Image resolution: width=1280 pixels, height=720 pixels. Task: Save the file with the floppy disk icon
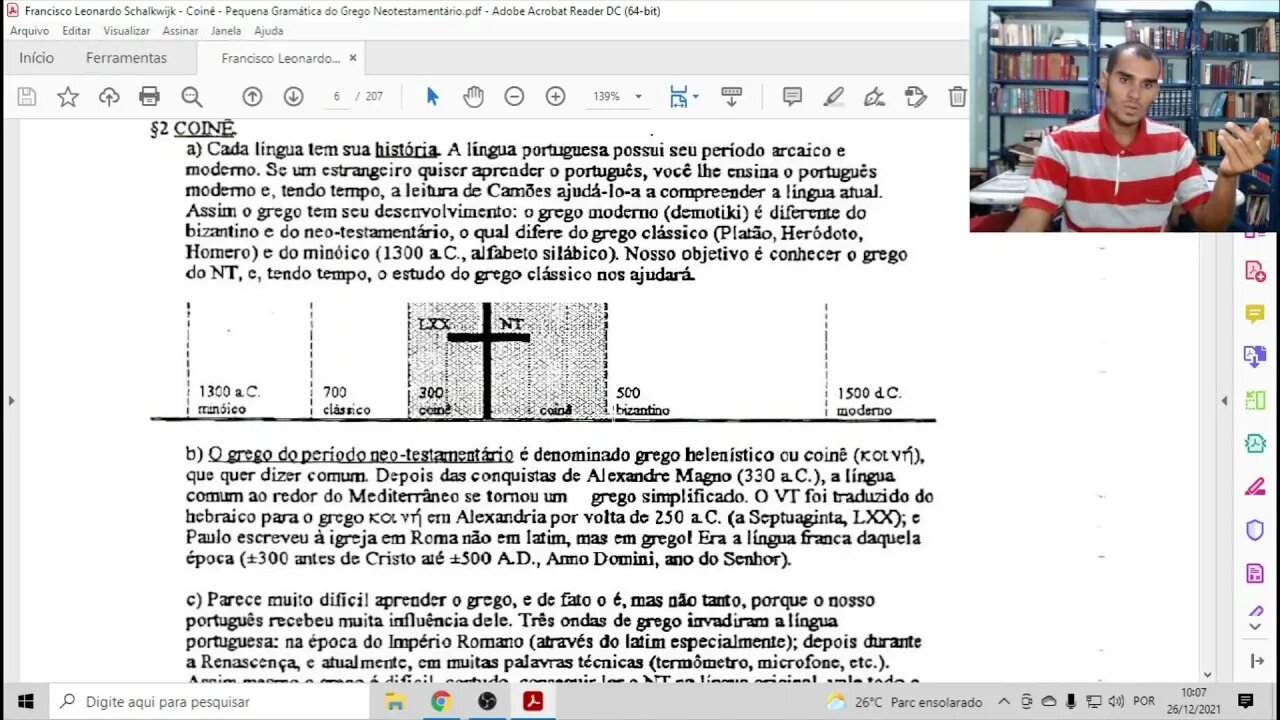27,97
